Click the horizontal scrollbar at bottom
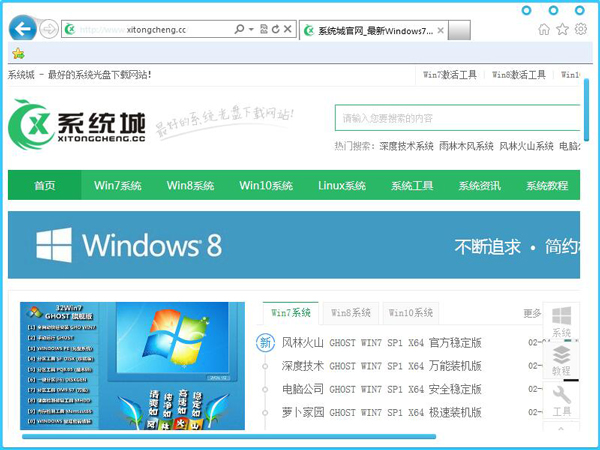Viewport: 600px width, 450px height. [x=229, y=437]
